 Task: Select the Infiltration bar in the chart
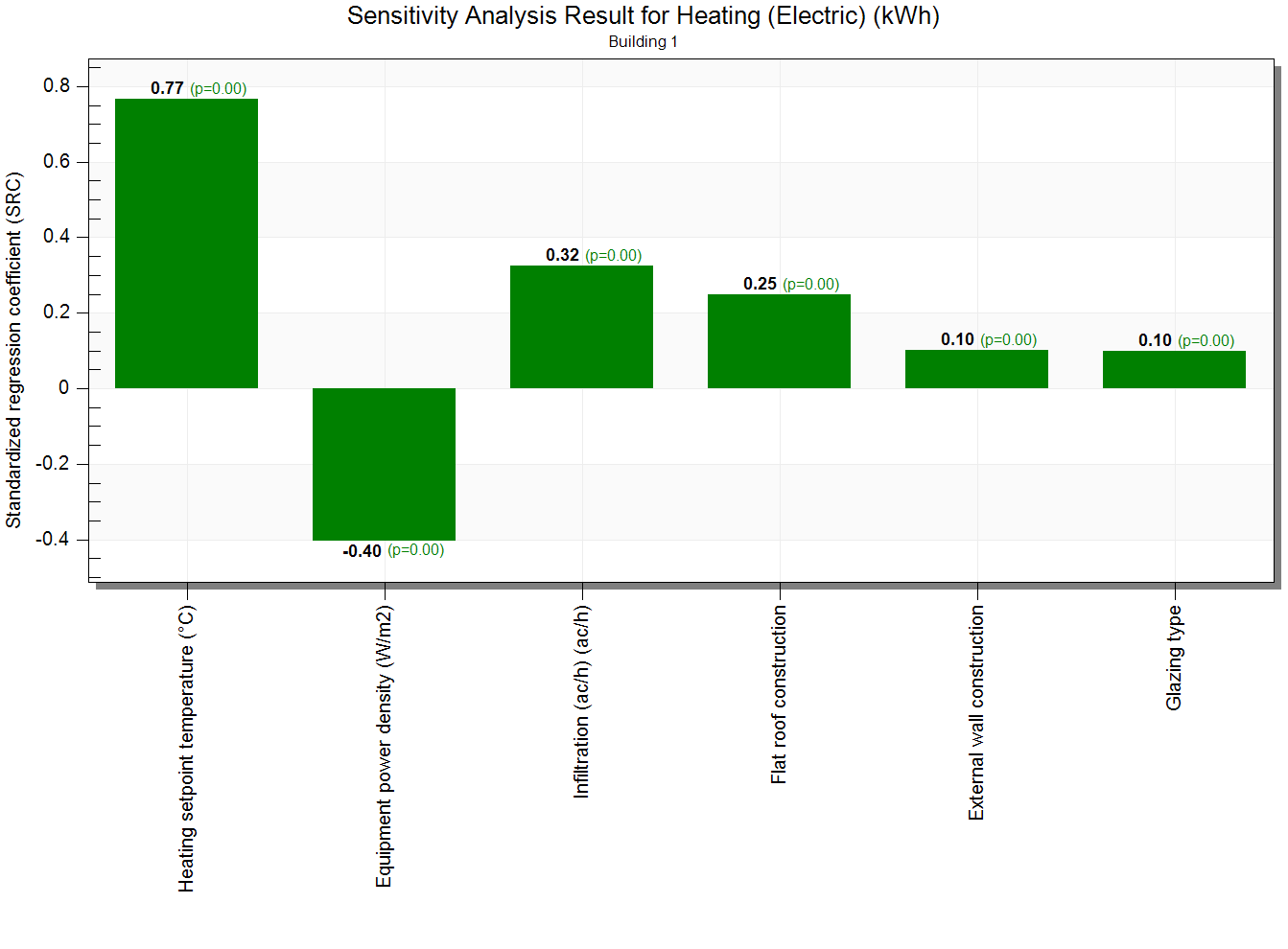[x=581, y=327]
